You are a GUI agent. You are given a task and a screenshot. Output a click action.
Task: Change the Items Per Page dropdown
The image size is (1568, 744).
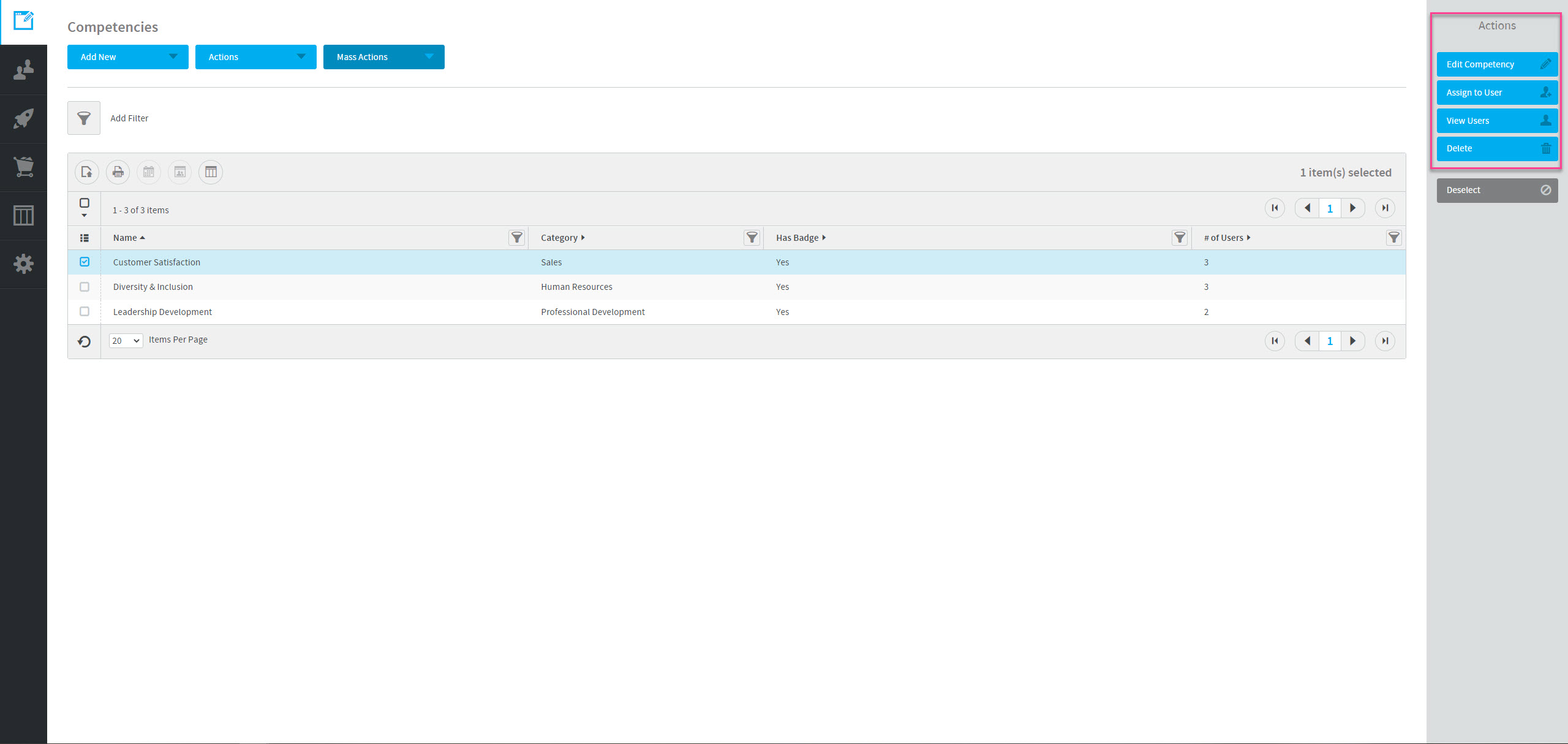[126, 341]
